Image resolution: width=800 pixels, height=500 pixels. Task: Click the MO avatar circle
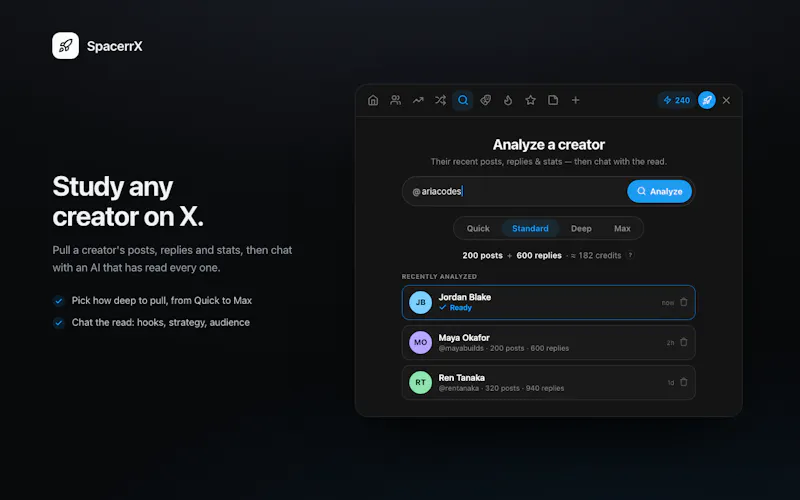click(420, 342)
